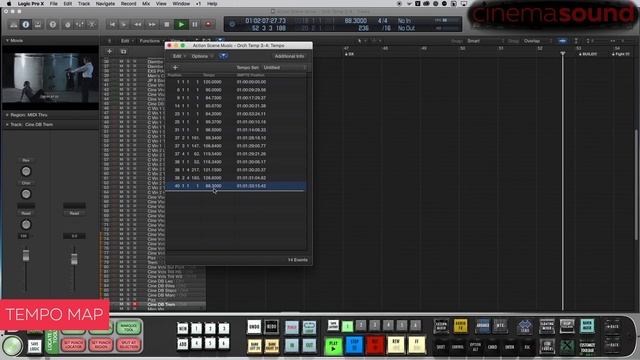Click the Fast Forward transport button
The width and height of the screenshot is (640, 360).
[151, 24]
